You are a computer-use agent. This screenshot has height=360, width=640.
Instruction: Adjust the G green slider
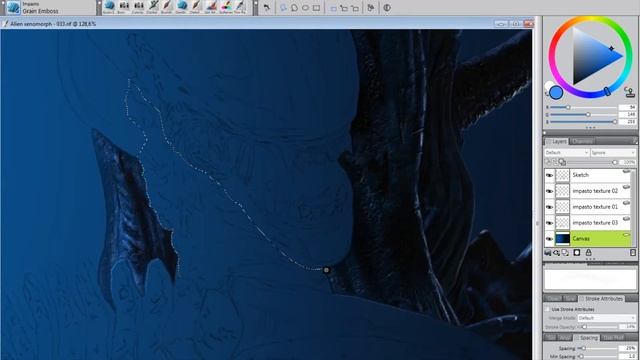point(583,115)
